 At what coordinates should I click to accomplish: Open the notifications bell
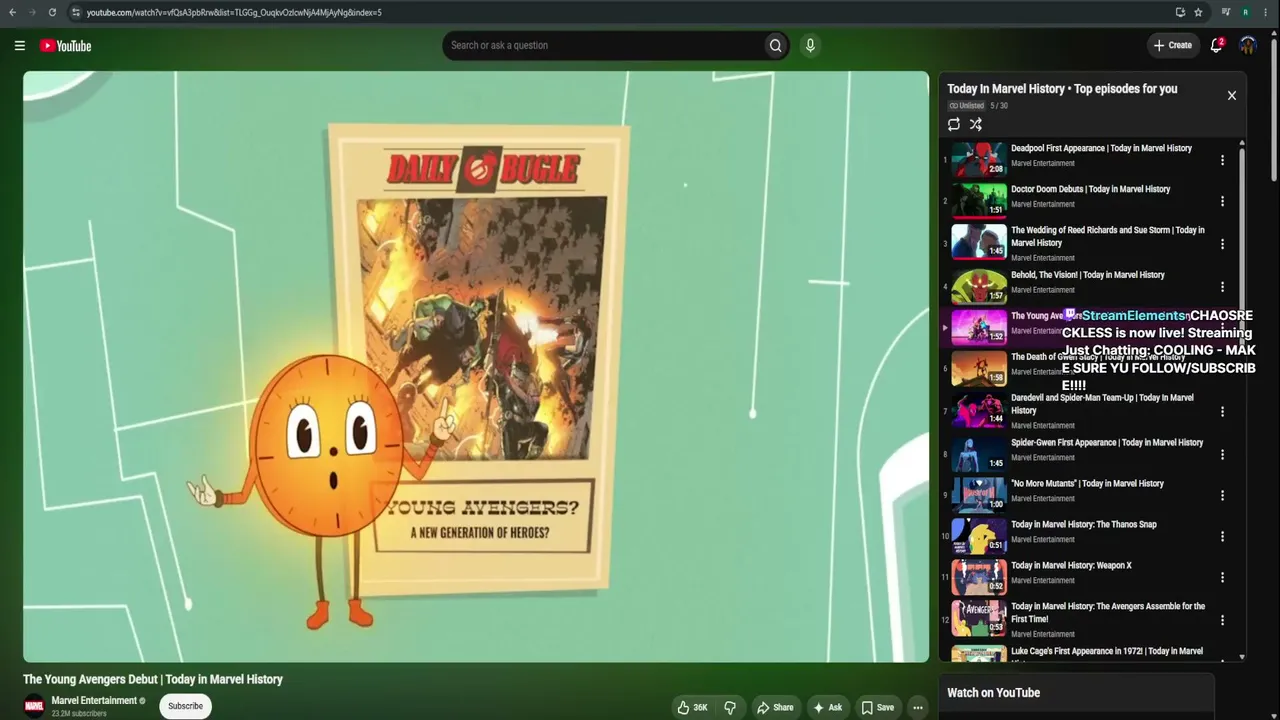tap(1216, 45)
